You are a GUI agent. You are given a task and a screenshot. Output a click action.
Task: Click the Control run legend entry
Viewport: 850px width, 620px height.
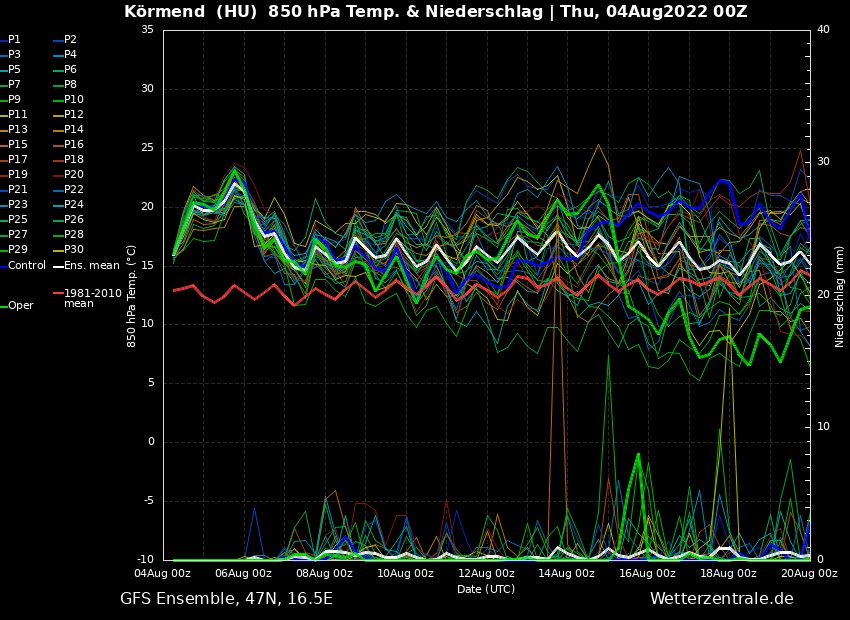click(x=26, y=266)
